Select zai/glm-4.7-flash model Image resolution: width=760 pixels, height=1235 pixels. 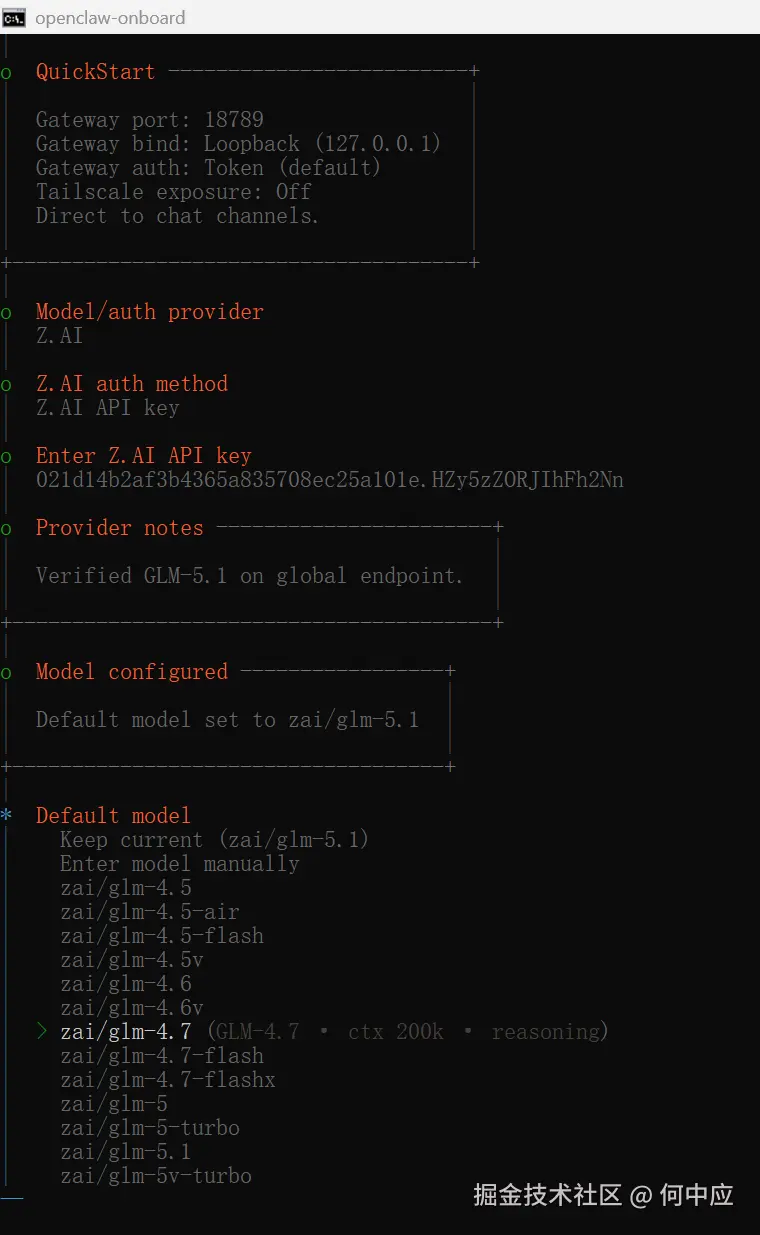pyautogui.click(x=161, y=1056)
